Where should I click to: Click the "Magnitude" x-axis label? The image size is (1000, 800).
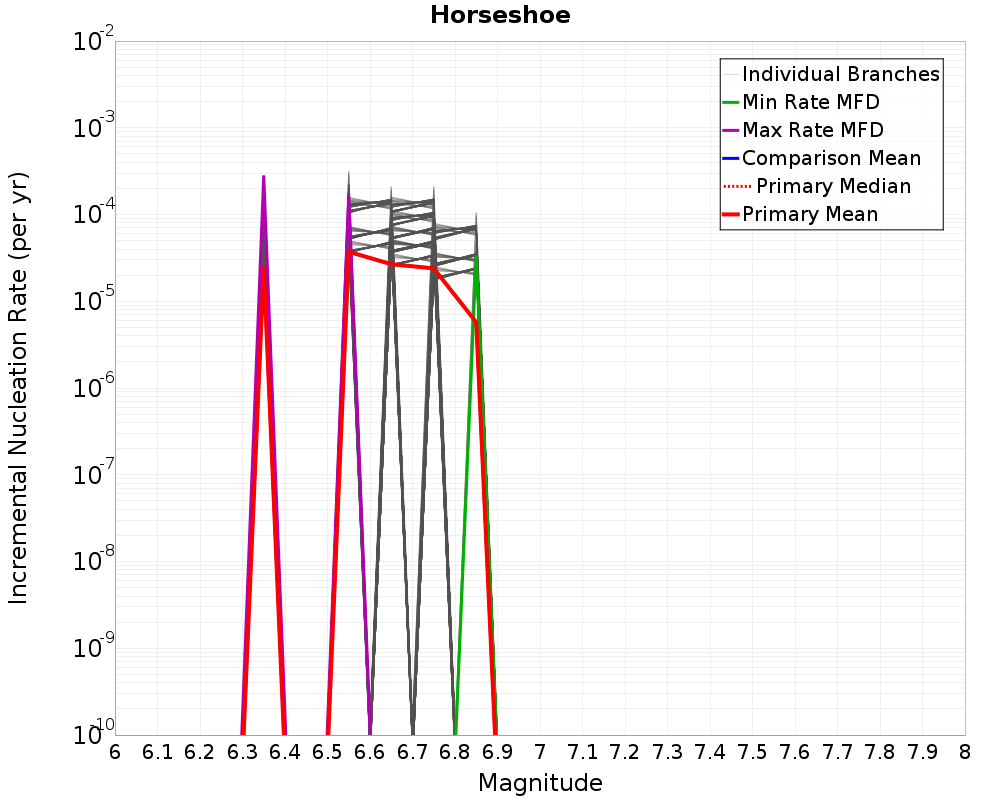[x=540, y=783]
